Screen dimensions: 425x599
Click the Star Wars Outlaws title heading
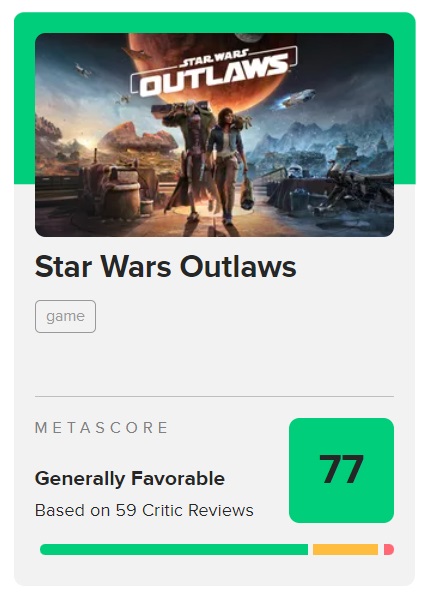coord(165,266)
